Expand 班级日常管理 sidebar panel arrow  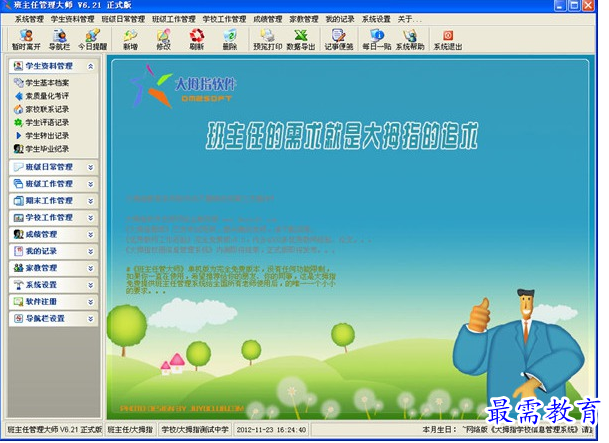[x=90, y=167]
